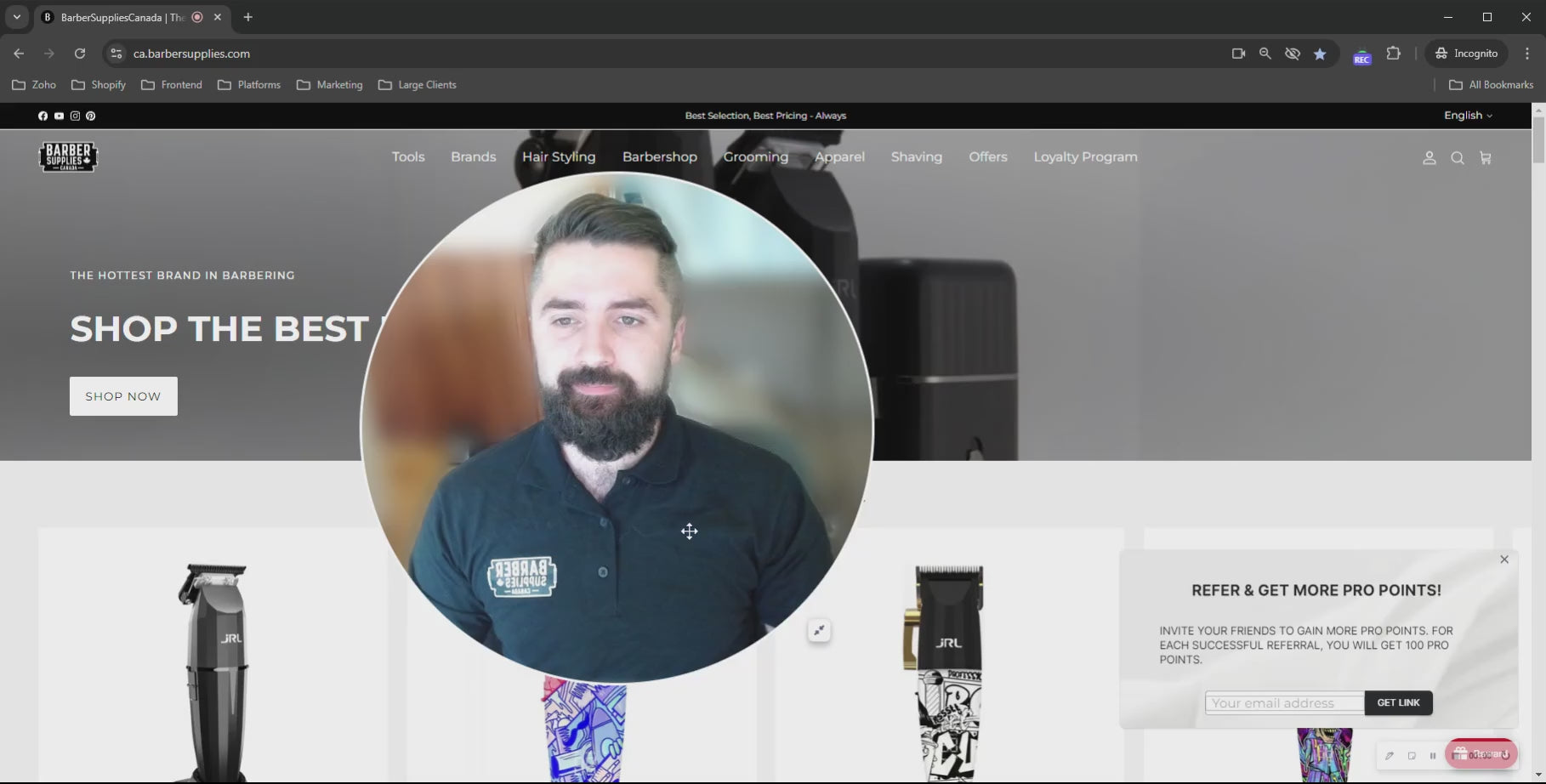Click the site search magnifier icon

coord(1458,158)
